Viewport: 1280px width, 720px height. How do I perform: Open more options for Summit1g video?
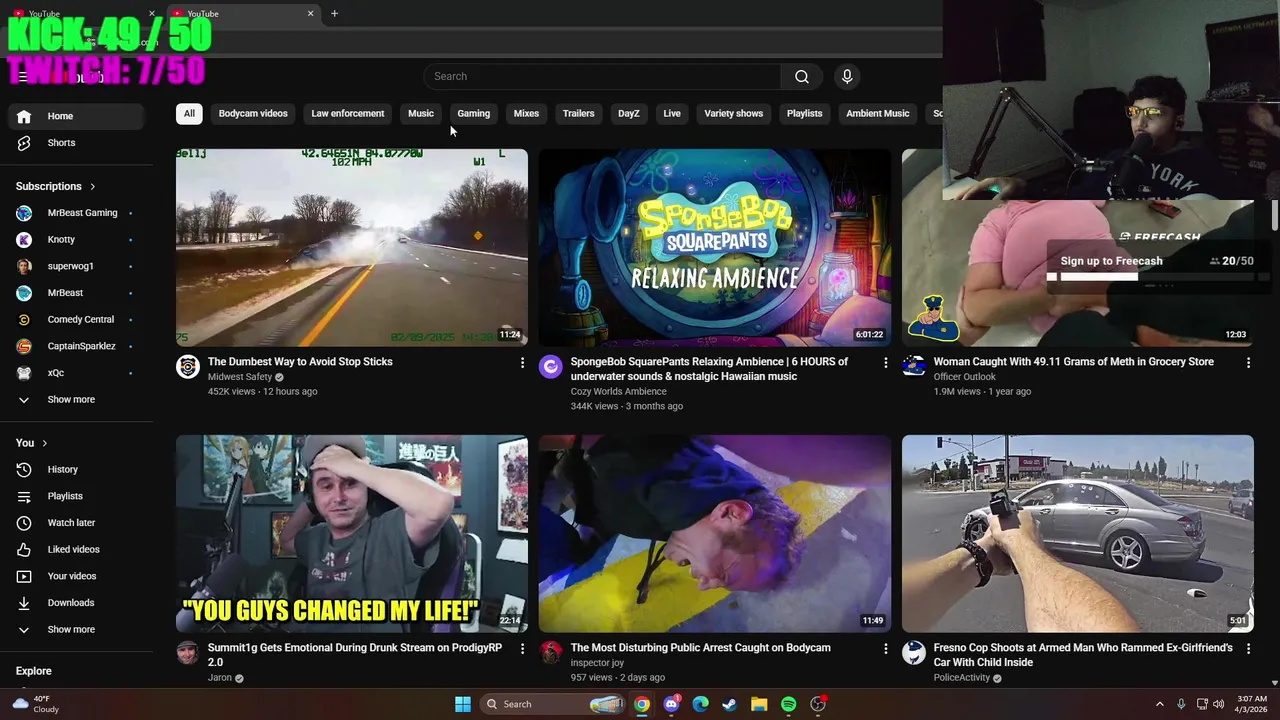click(x=522, y=649)
